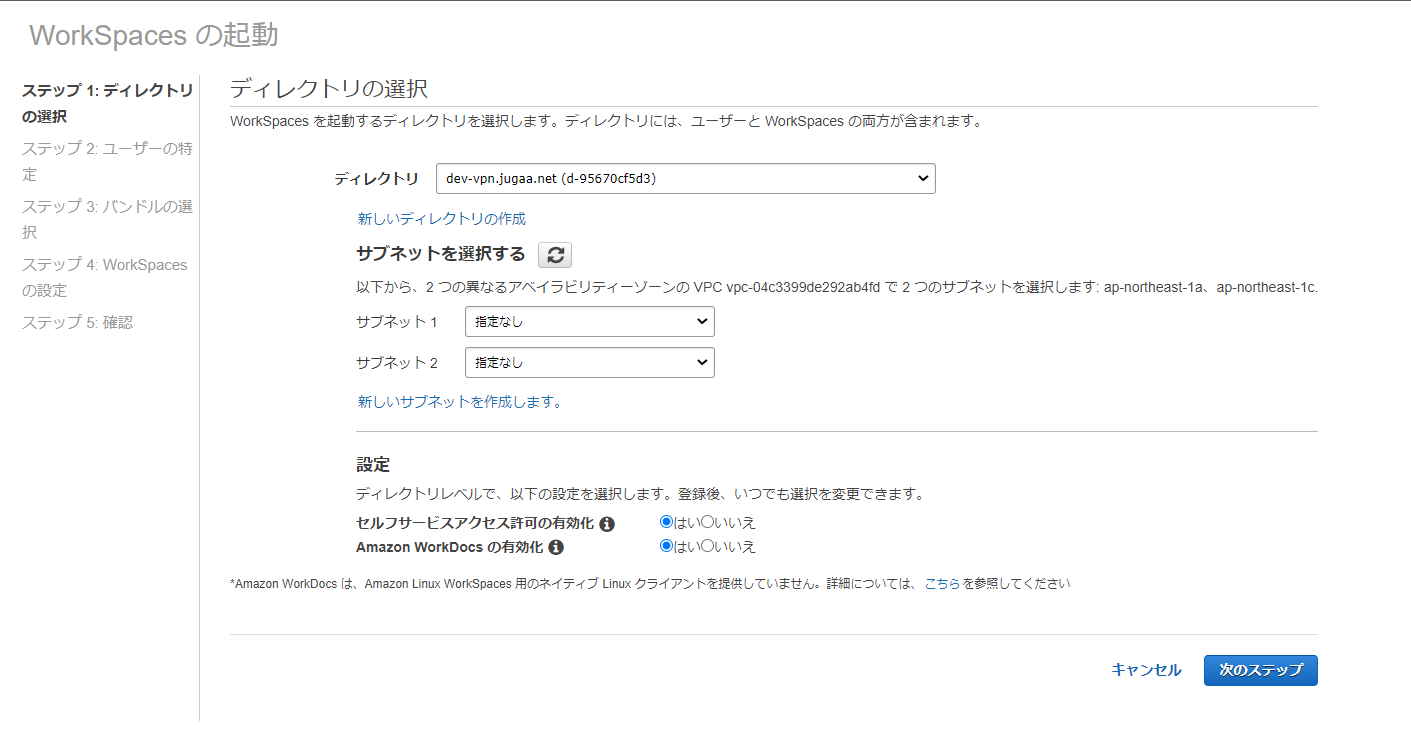Open the ディレクトリ dropdown
Image resolution: width=1411 pixels, height=730 pixels.
(x=685, y=179)
